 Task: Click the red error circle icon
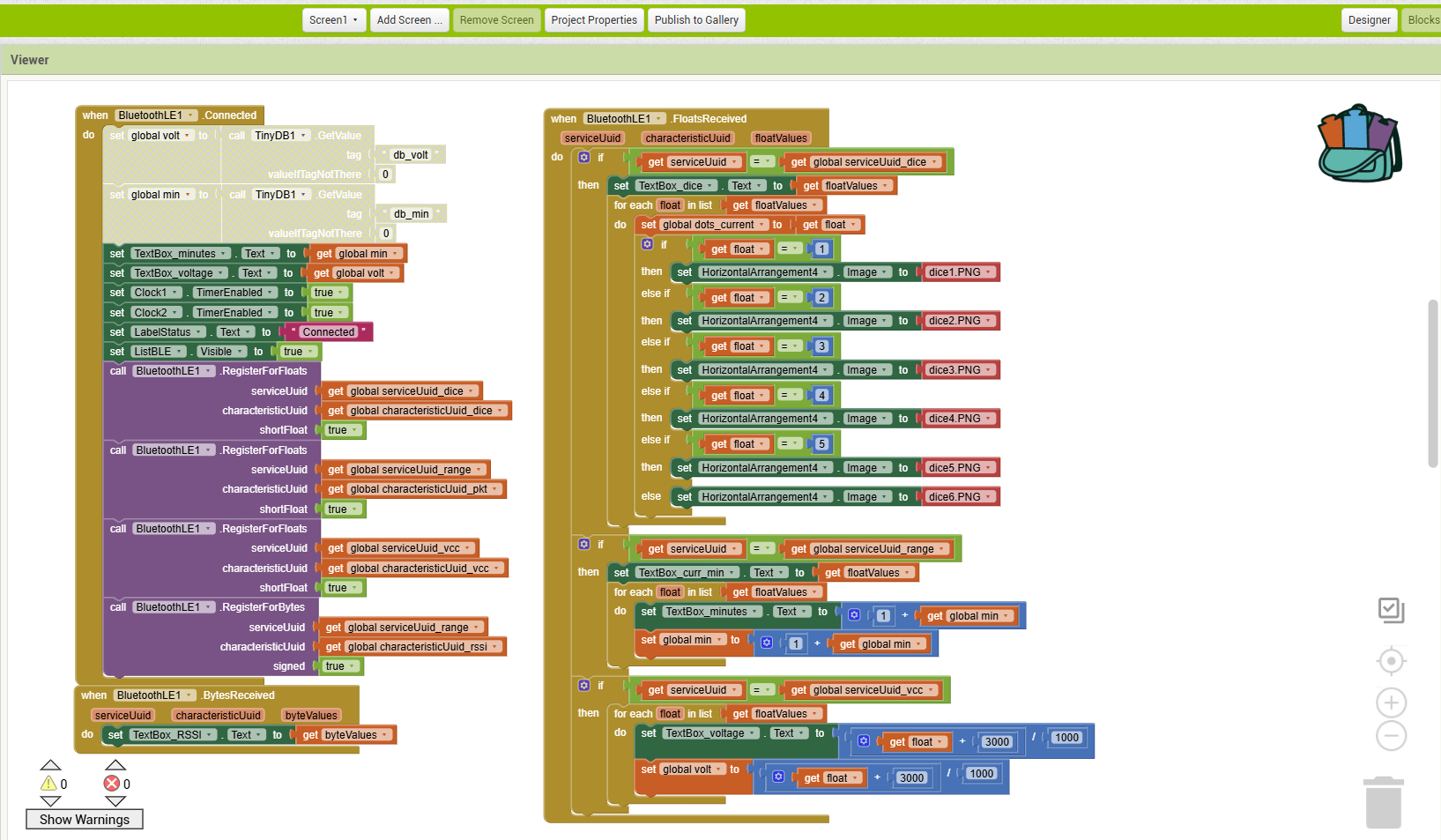pos(112,784)
